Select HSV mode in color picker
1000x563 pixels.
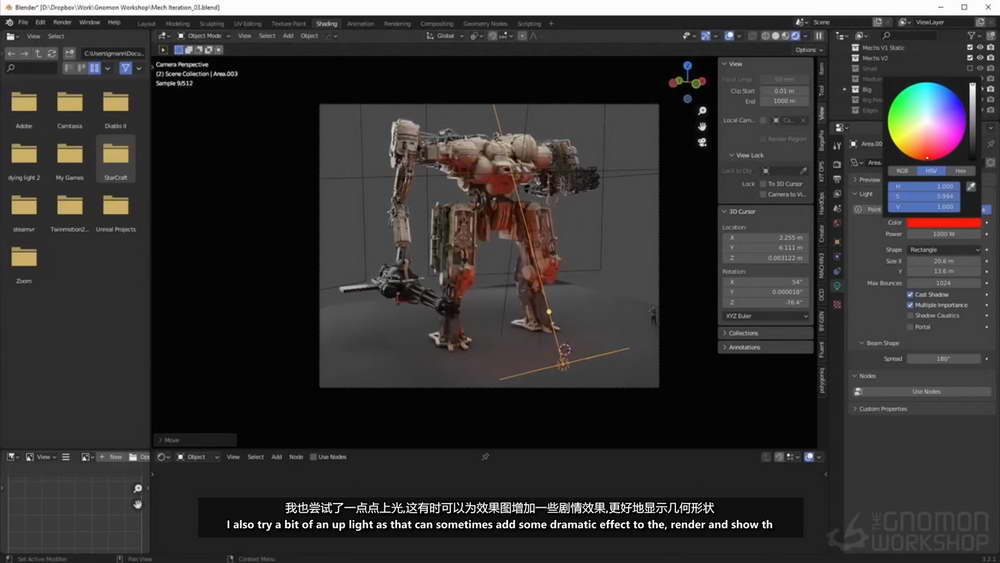[x=930, y=171]
